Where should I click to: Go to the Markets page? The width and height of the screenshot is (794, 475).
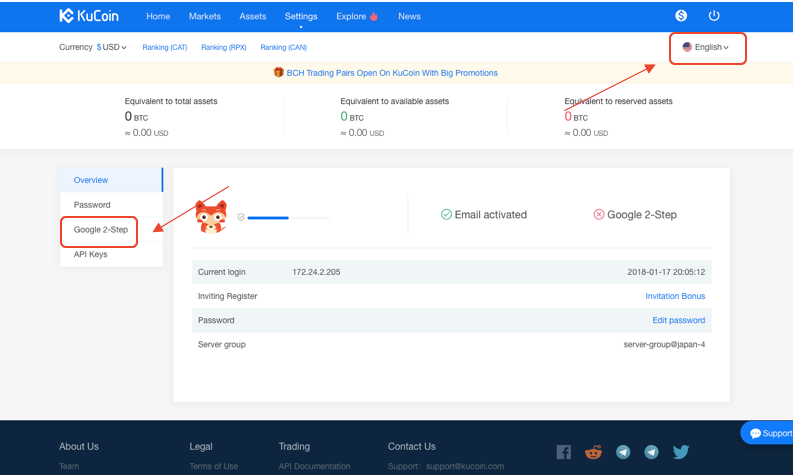click(205, 16)
